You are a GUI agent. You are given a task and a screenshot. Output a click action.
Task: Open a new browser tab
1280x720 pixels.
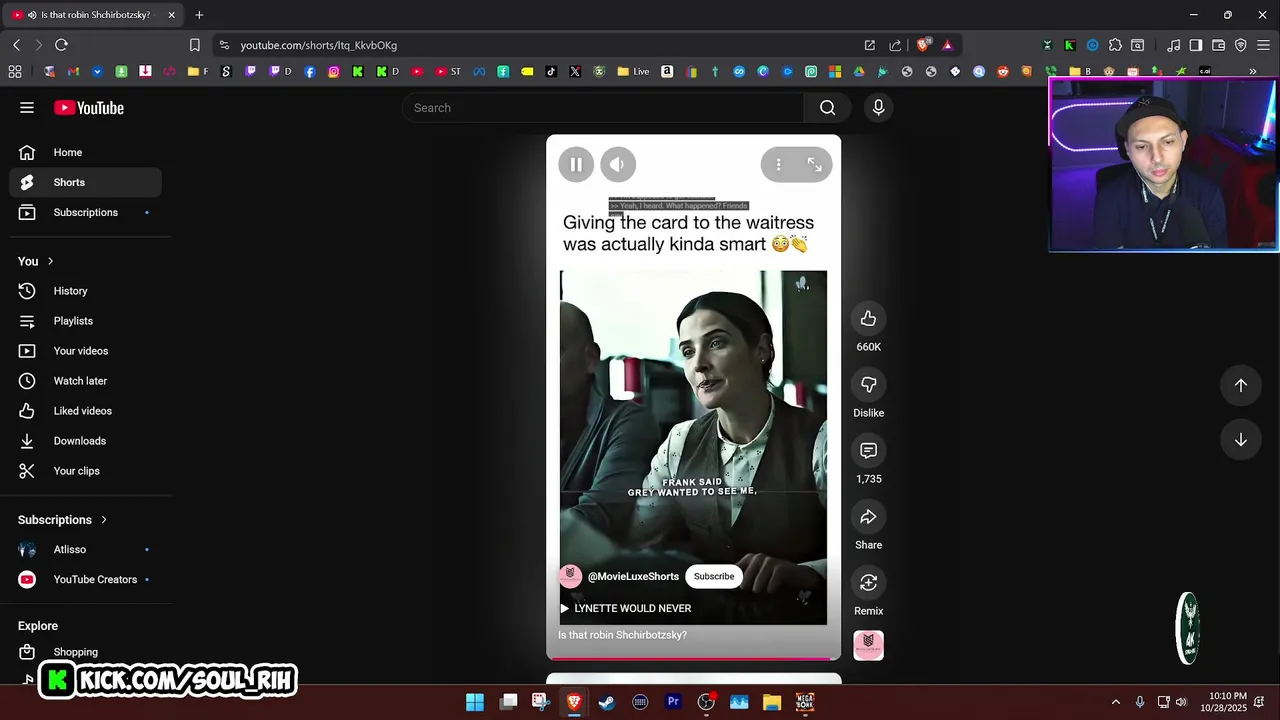199,15
